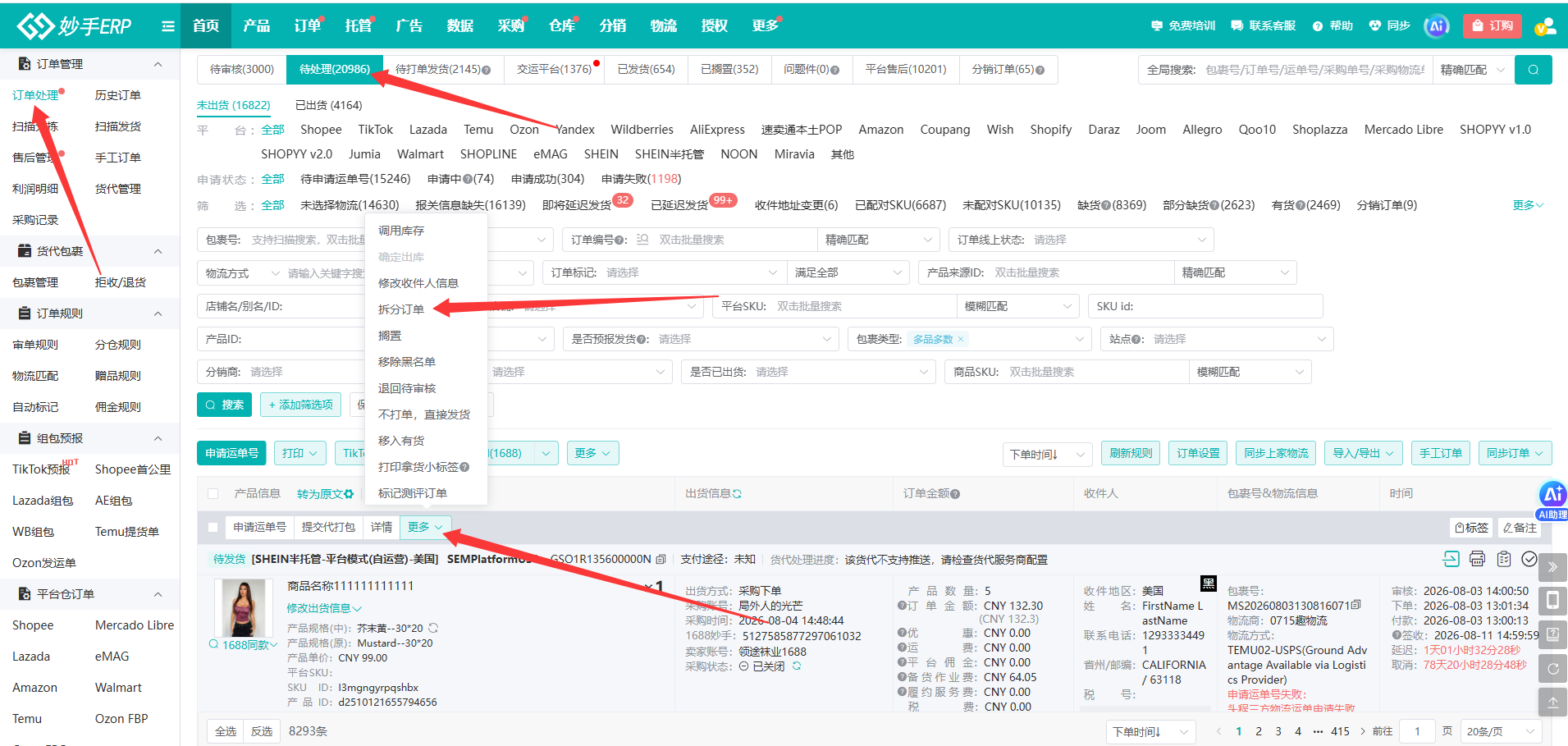This screenshot has height=746, width=1568.
Task: Open the floating AI助理 button
Action: [1553, 500]
